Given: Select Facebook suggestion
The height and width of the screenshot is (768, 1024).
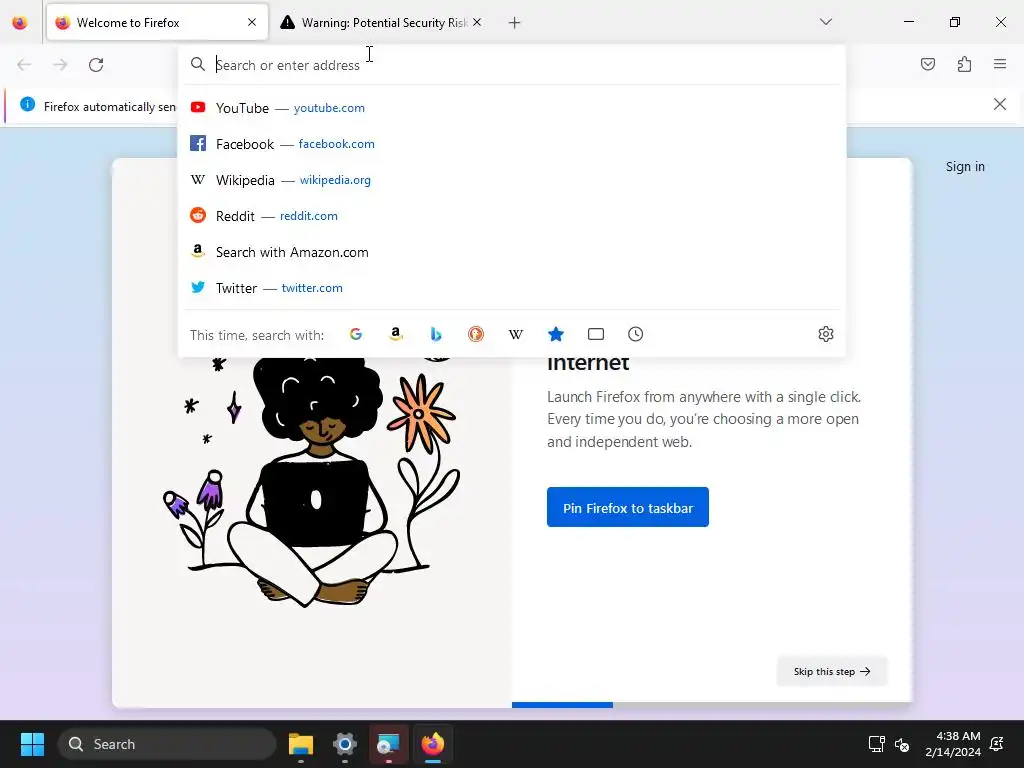Looking at the screenshot, I should 512,144.
